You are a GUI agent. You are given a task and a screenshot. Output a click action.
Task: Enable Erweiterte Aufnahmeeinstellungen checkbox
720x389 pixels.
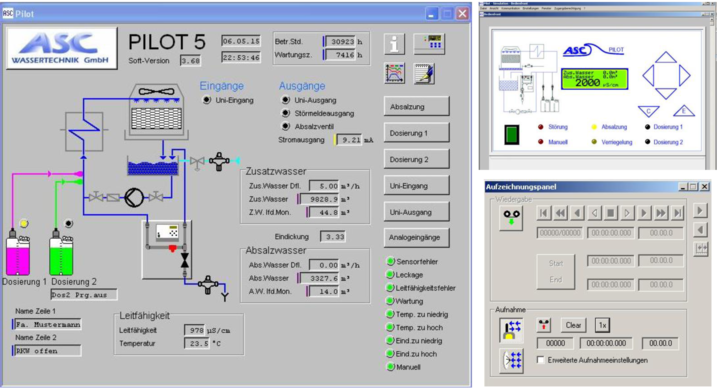click(540, 360)
